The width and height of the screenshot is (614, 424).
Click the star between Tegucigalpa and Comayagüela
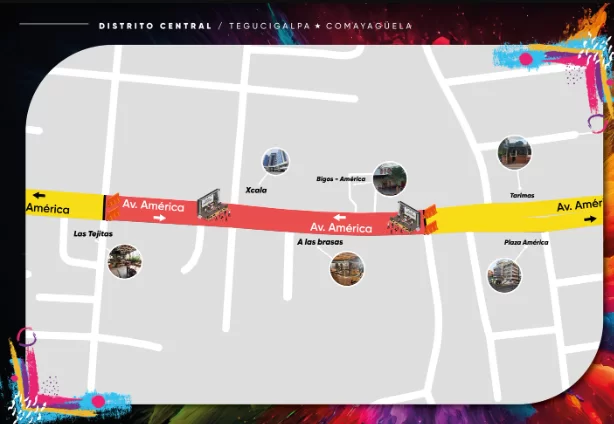[318, 26]
